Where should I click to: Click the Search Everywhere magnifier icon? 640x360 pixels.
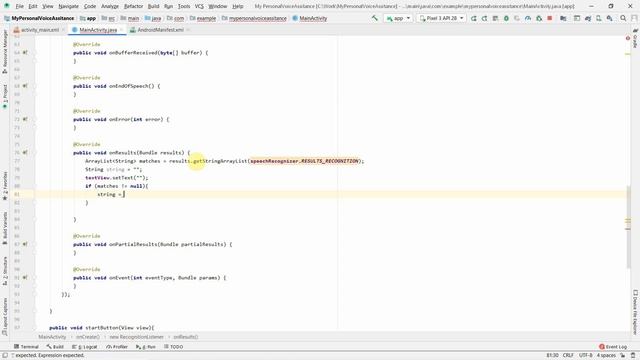coord(623,18)
